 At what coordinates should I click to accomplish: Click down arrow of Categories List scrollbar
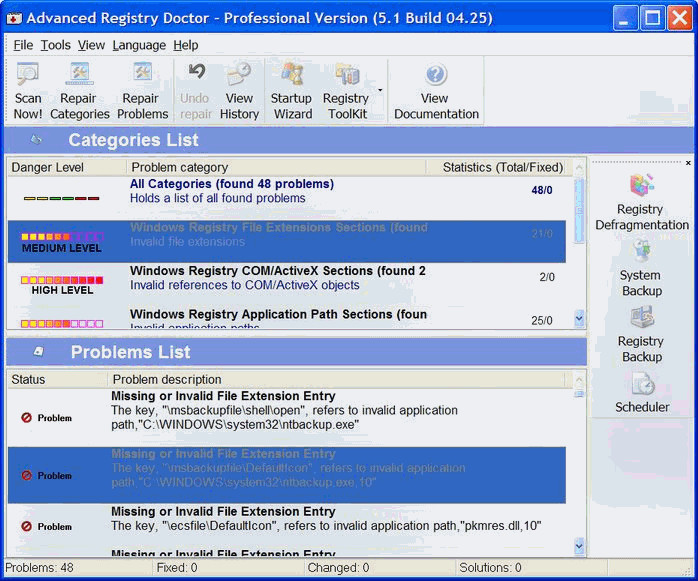coord(579,318)
